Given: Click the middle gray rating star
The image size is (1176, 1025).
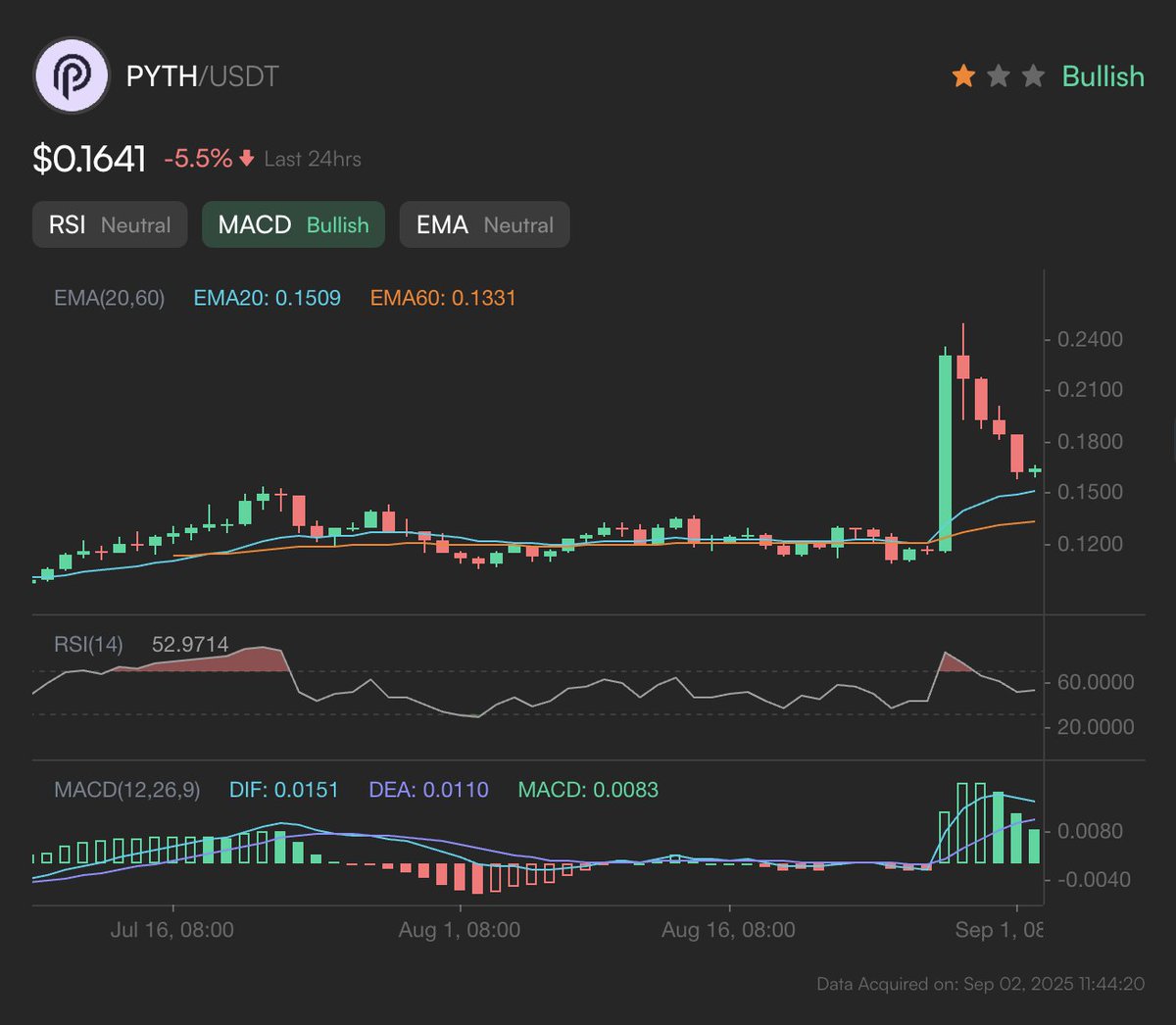Looking at the screenshot, I should click(998, 75).
